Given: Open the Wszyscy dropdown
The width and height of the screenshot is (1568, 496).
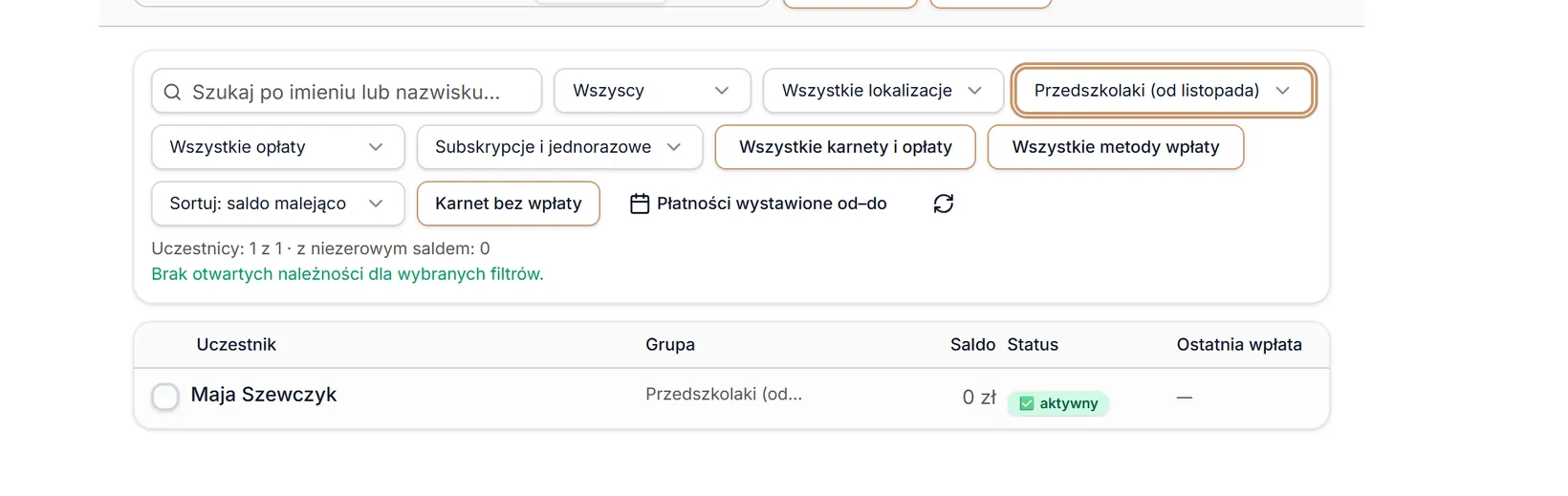Looking at the screenshot, I should pos(652,91).
